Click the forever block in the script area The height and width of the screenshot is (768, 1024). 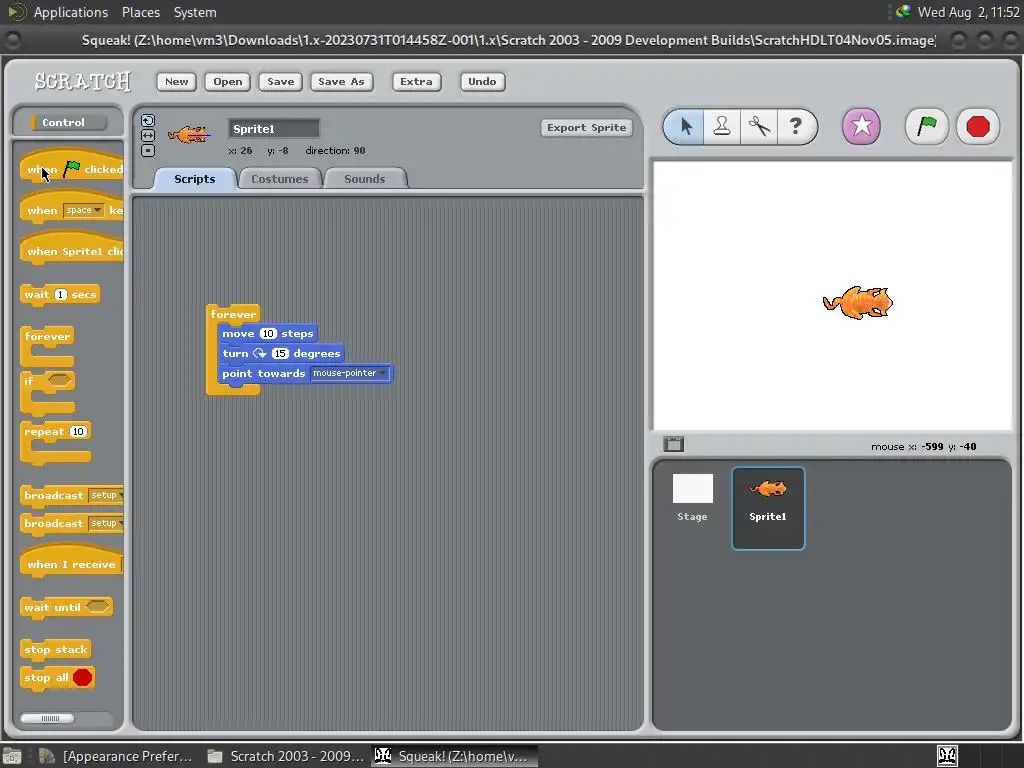[232, 314]
